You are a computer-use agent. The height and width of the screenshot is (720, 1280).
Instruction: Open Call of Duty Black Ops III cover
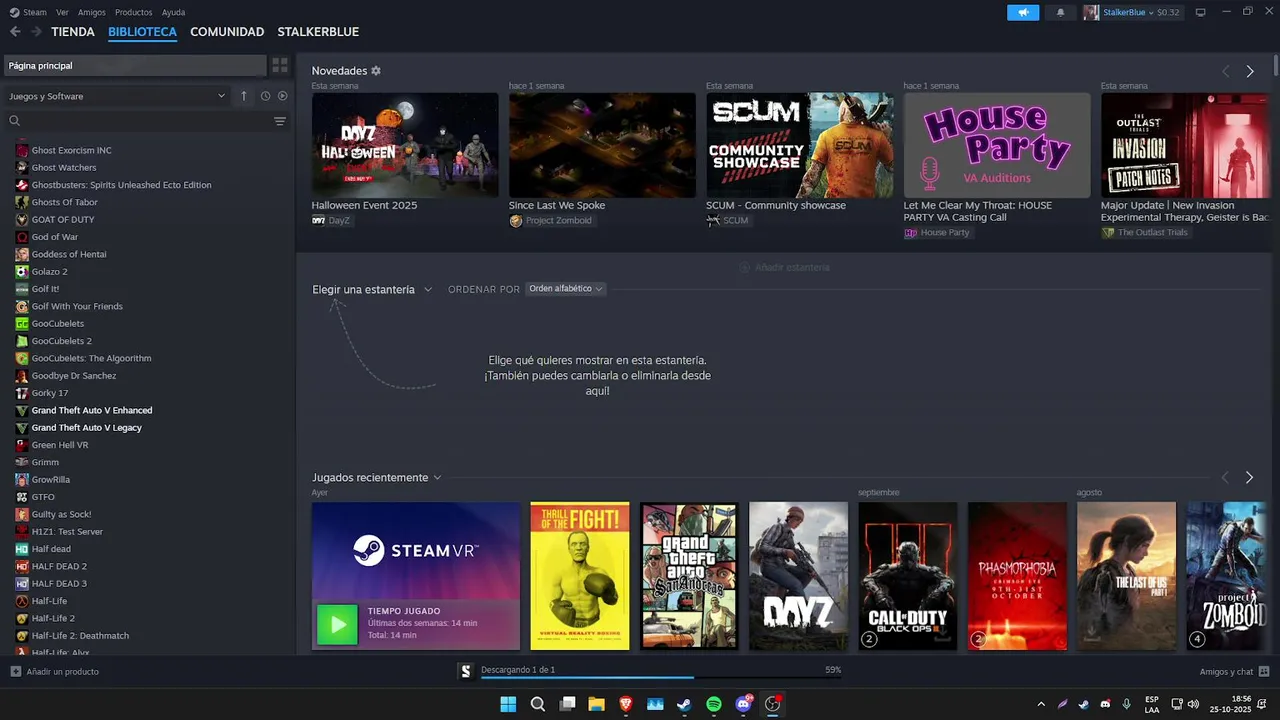tap(908, 576)
